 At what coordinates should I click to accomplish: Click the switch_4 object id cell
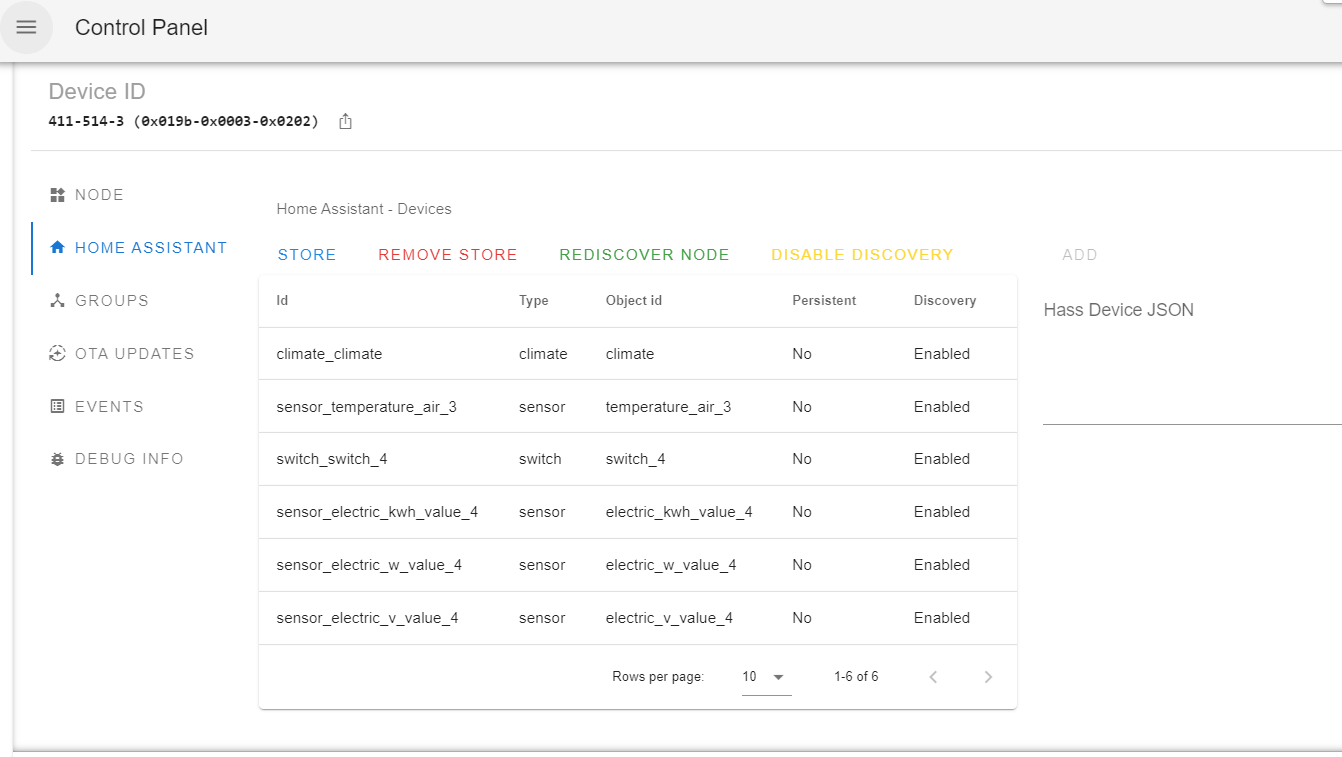click(636, 459)
